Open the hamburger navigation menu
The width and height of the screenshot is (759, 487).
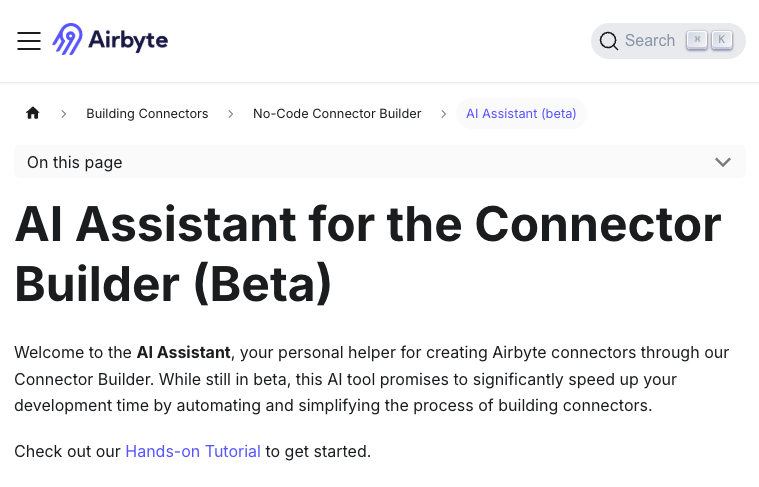point(29,41)
